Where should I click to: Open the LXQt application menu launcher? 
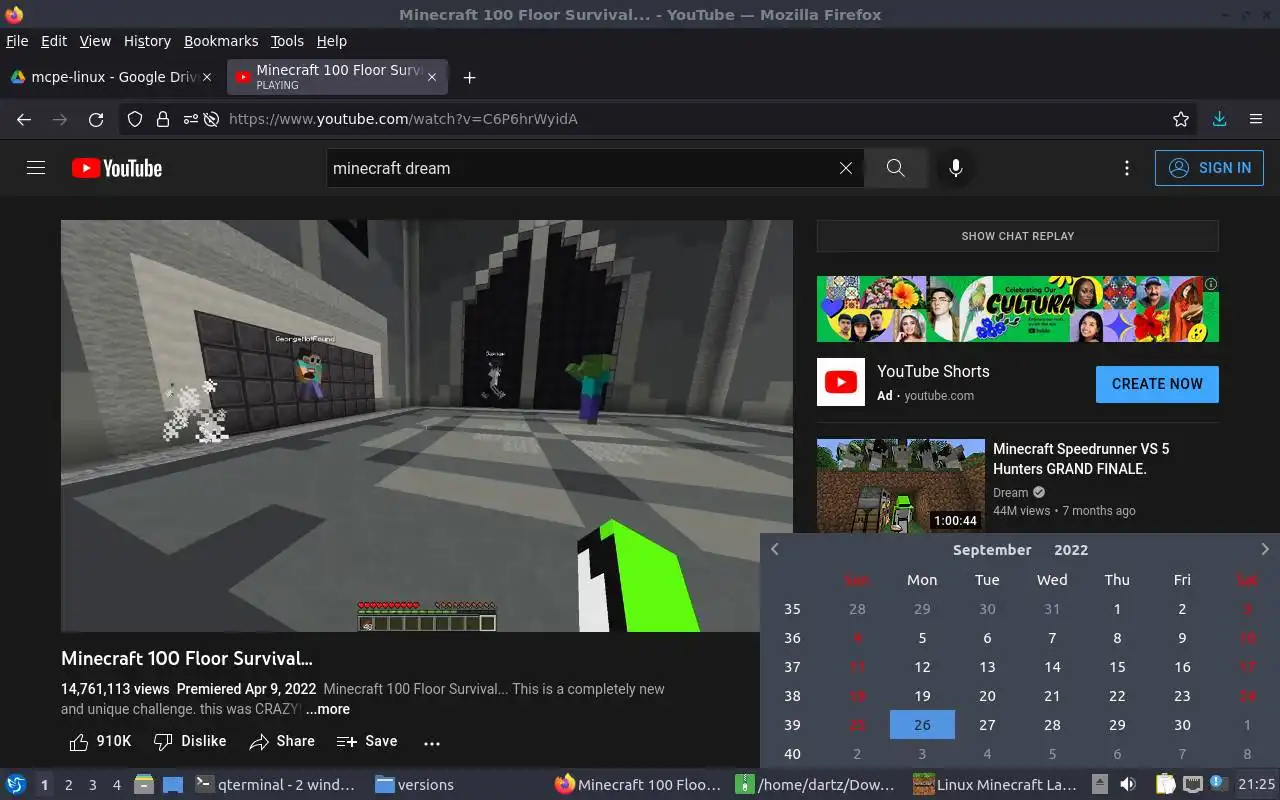click(x=15, y=784)
